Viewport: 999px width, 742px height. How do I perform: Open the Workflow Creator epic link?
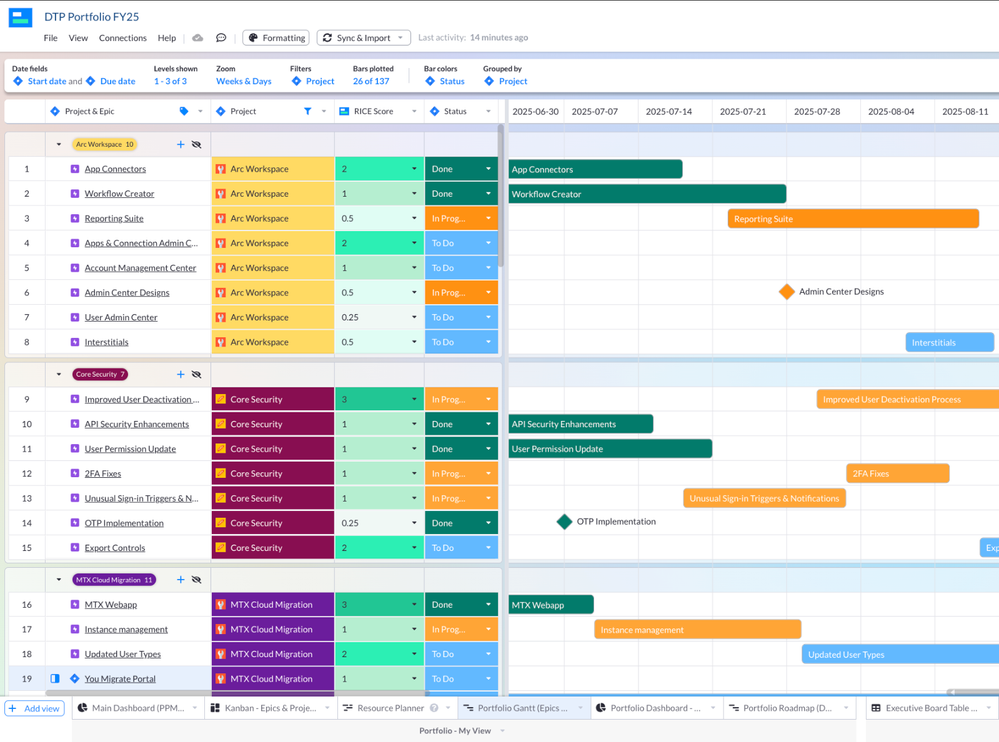[119, 194]
